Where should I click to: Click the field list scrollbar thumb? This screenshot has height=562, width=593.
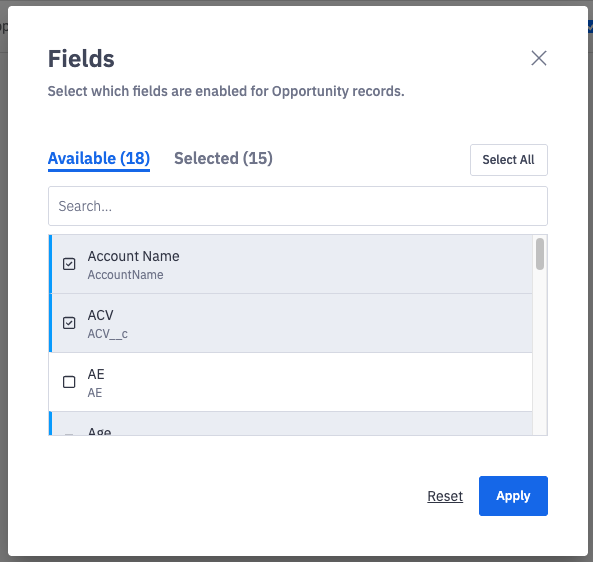pos(540,254)
